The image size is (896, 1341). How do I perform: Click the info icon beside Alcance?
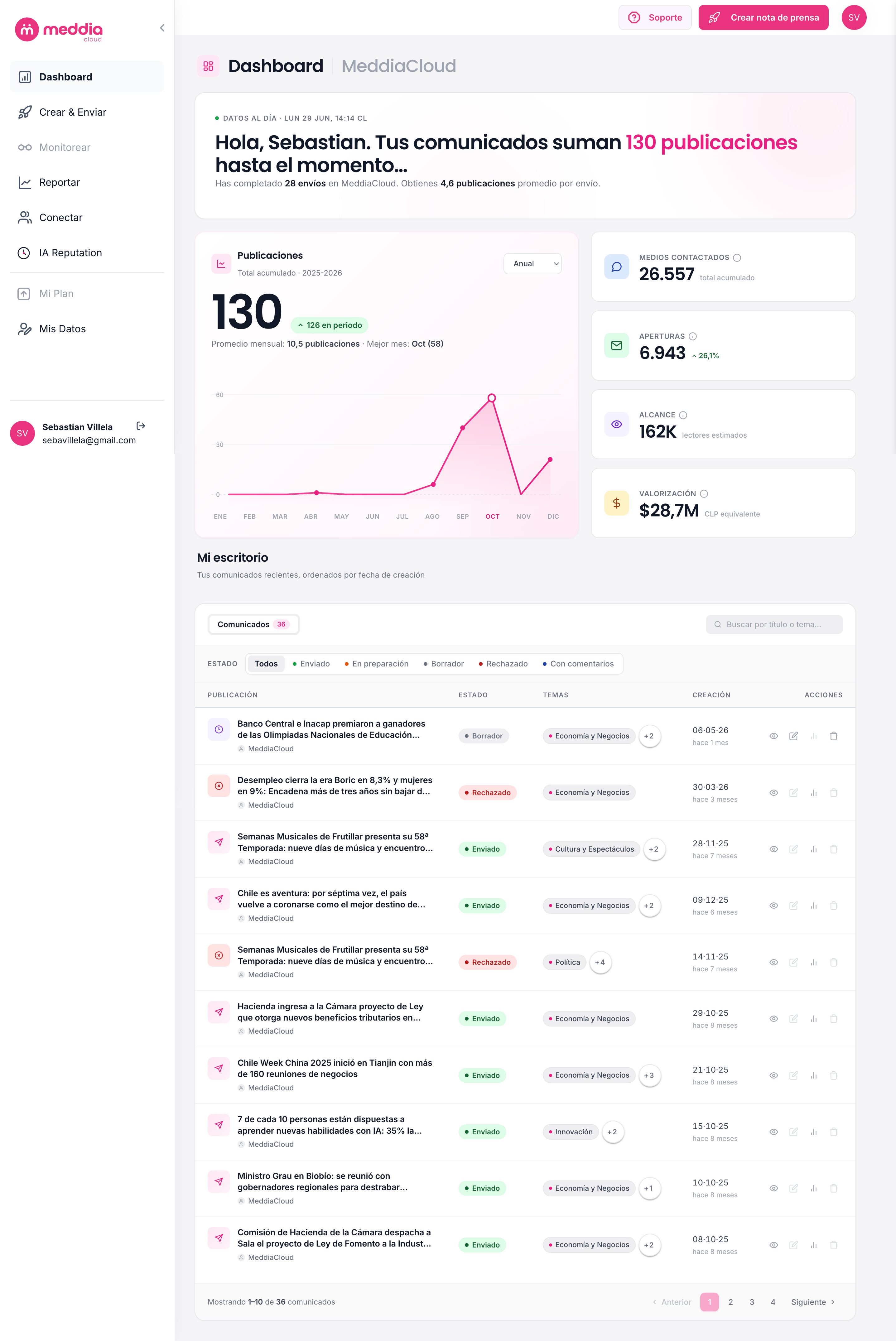(683, 415)
